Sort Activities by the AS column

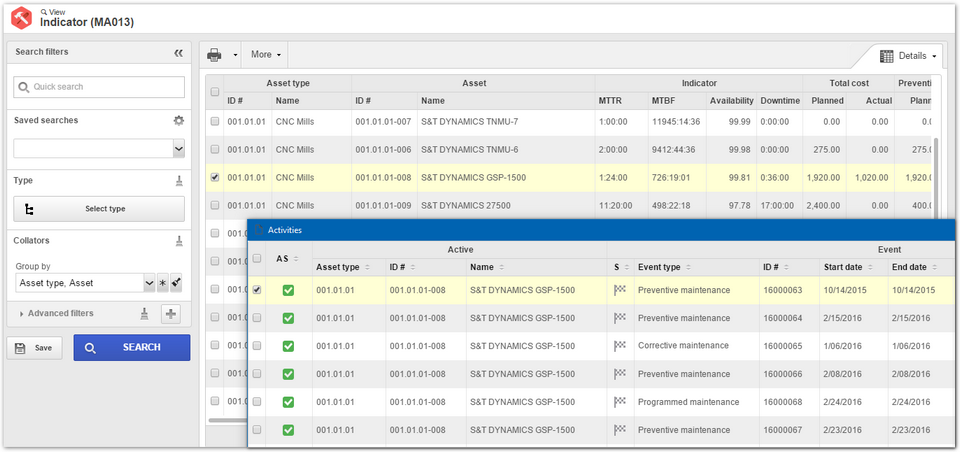click(x=287, y=258)
